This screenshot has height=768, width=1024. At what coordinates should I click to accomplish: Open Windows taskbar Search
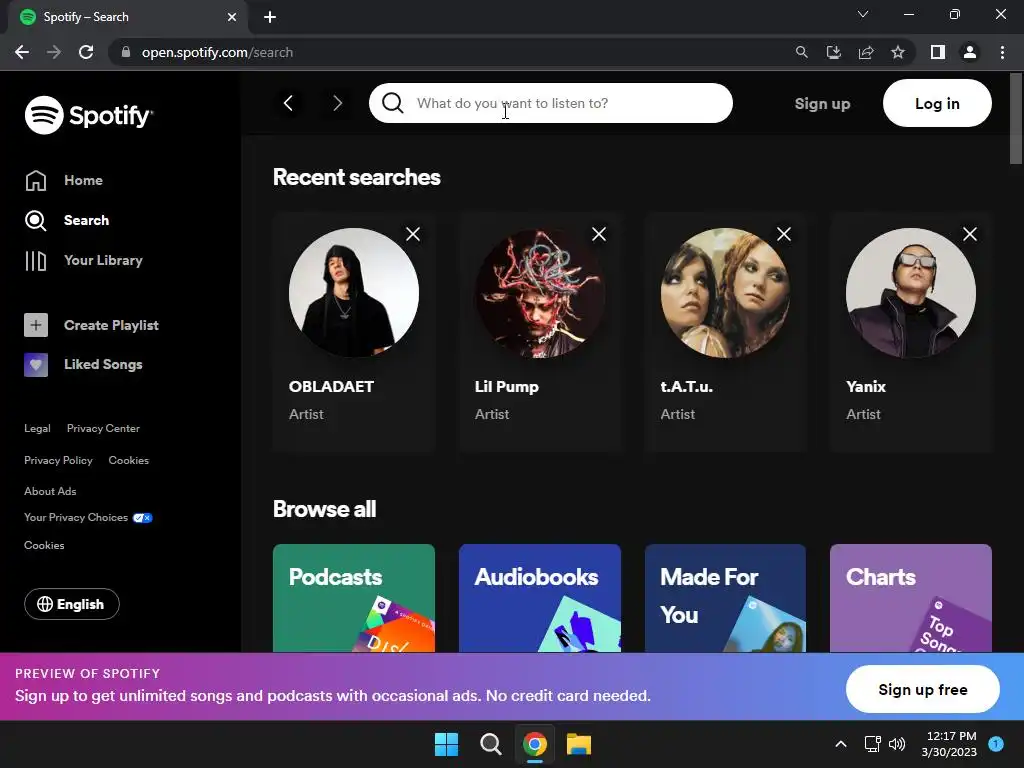(490, 744)
